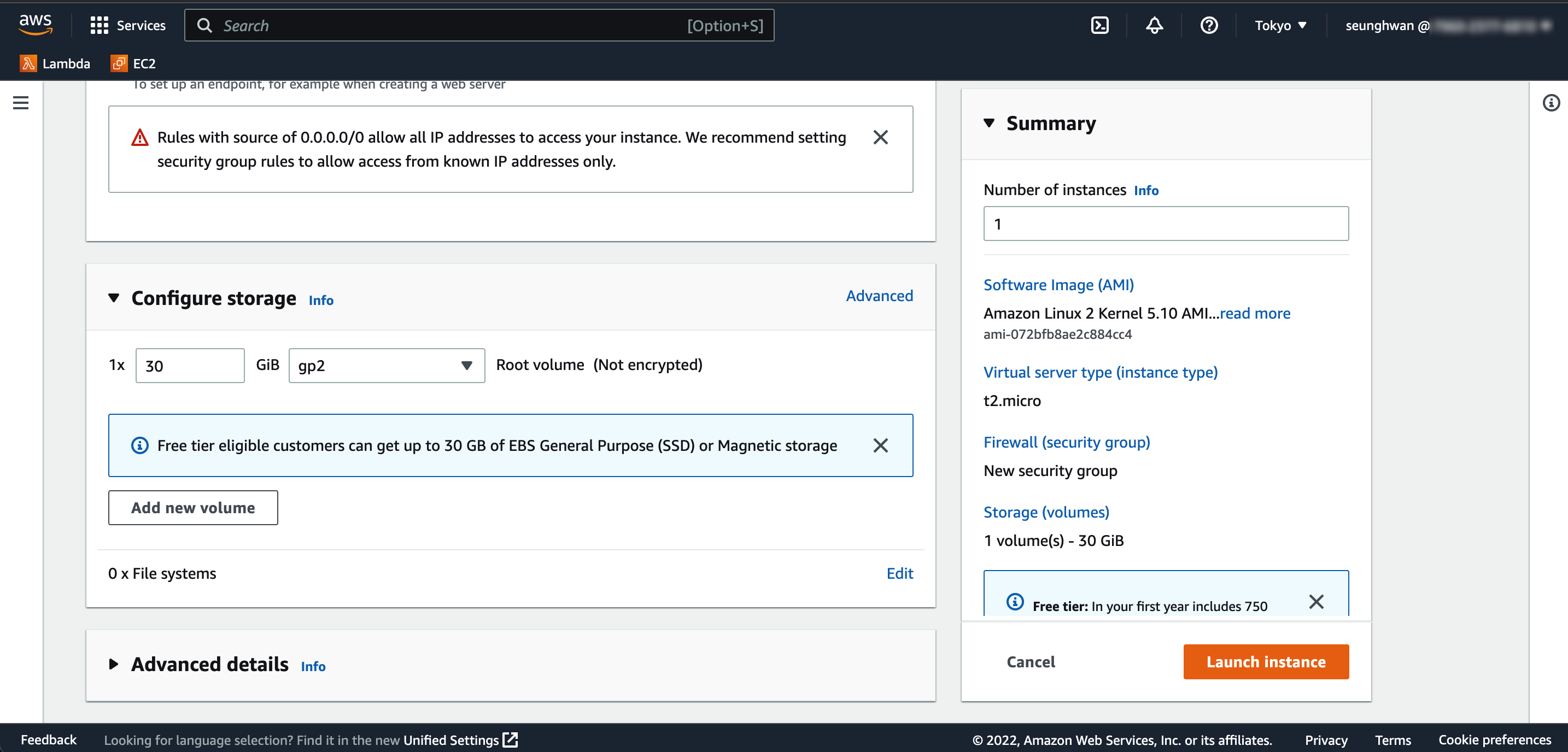Screen dimensions: 1568x752
Task: Collapse the Configure storage section
Action: [x=114, y=298]
